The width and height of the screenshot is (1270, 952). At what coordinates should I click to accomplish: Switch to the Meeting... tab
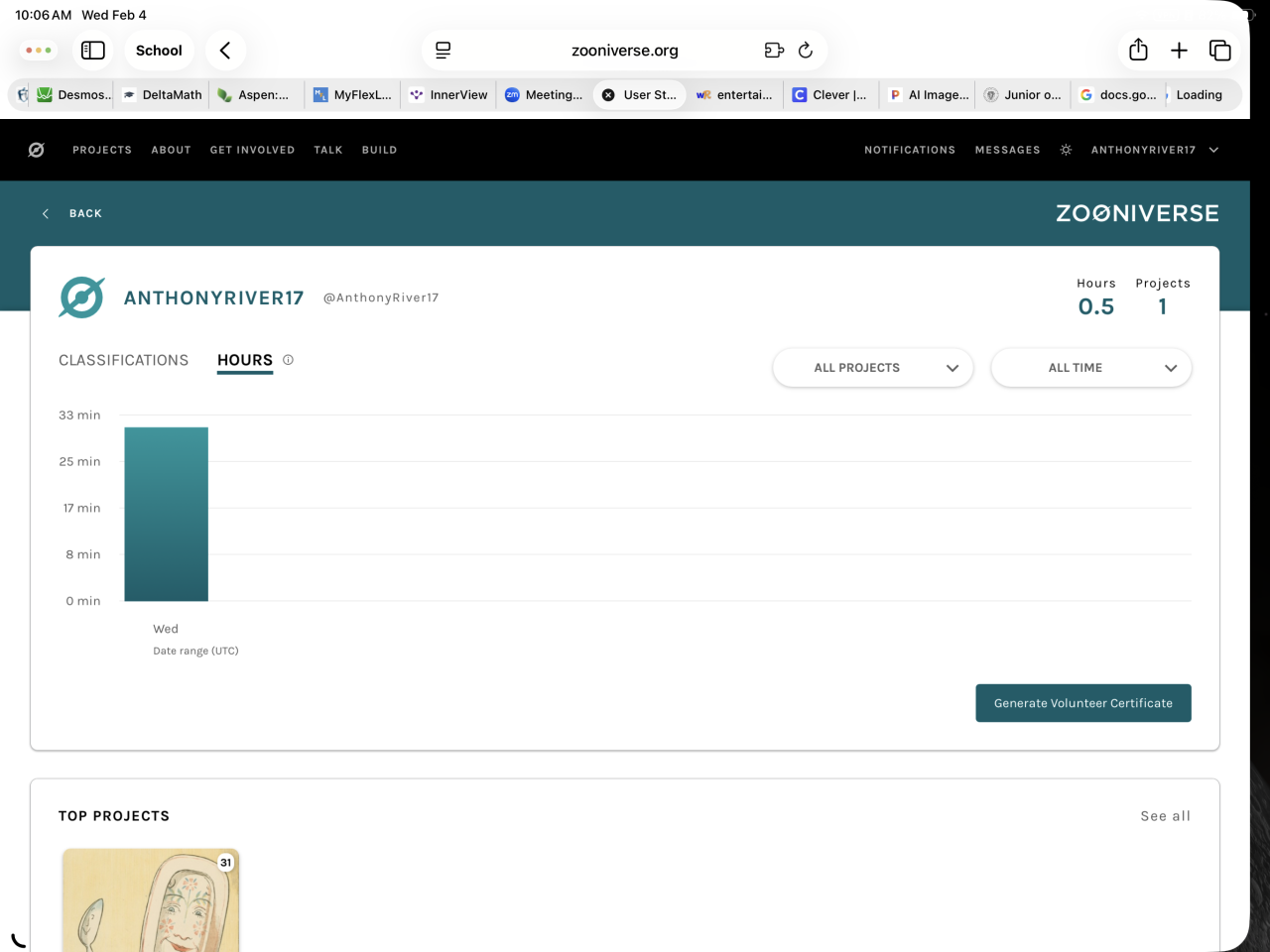pos(544,95)
